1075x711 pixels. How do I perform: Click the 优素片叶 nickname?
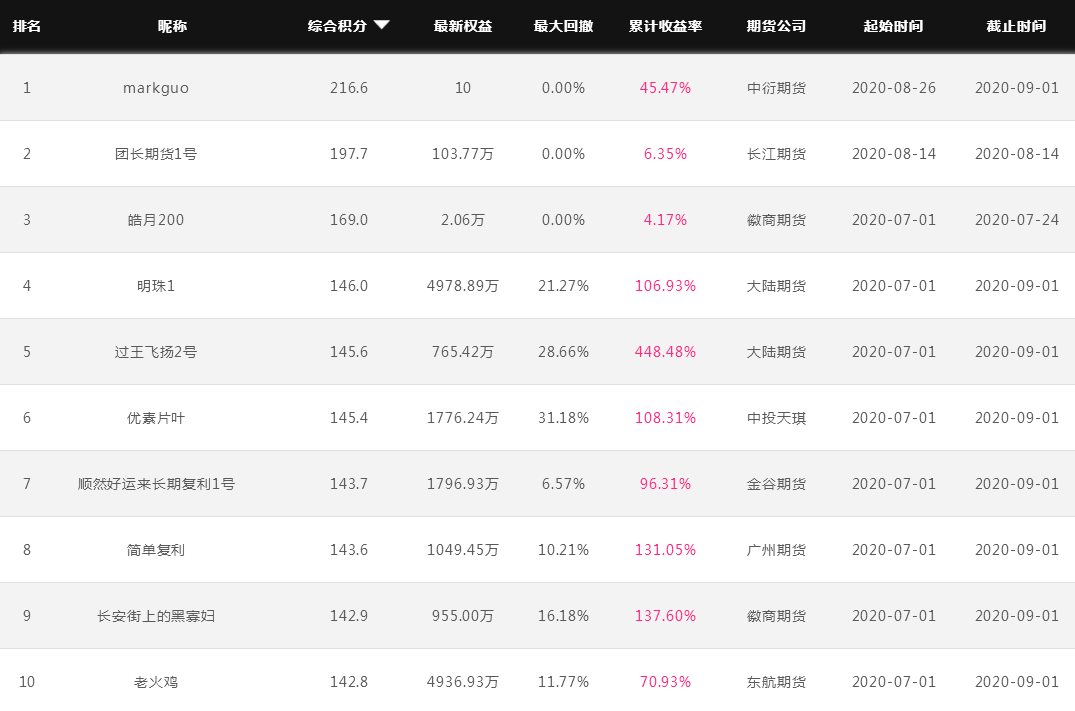(156, 418)
